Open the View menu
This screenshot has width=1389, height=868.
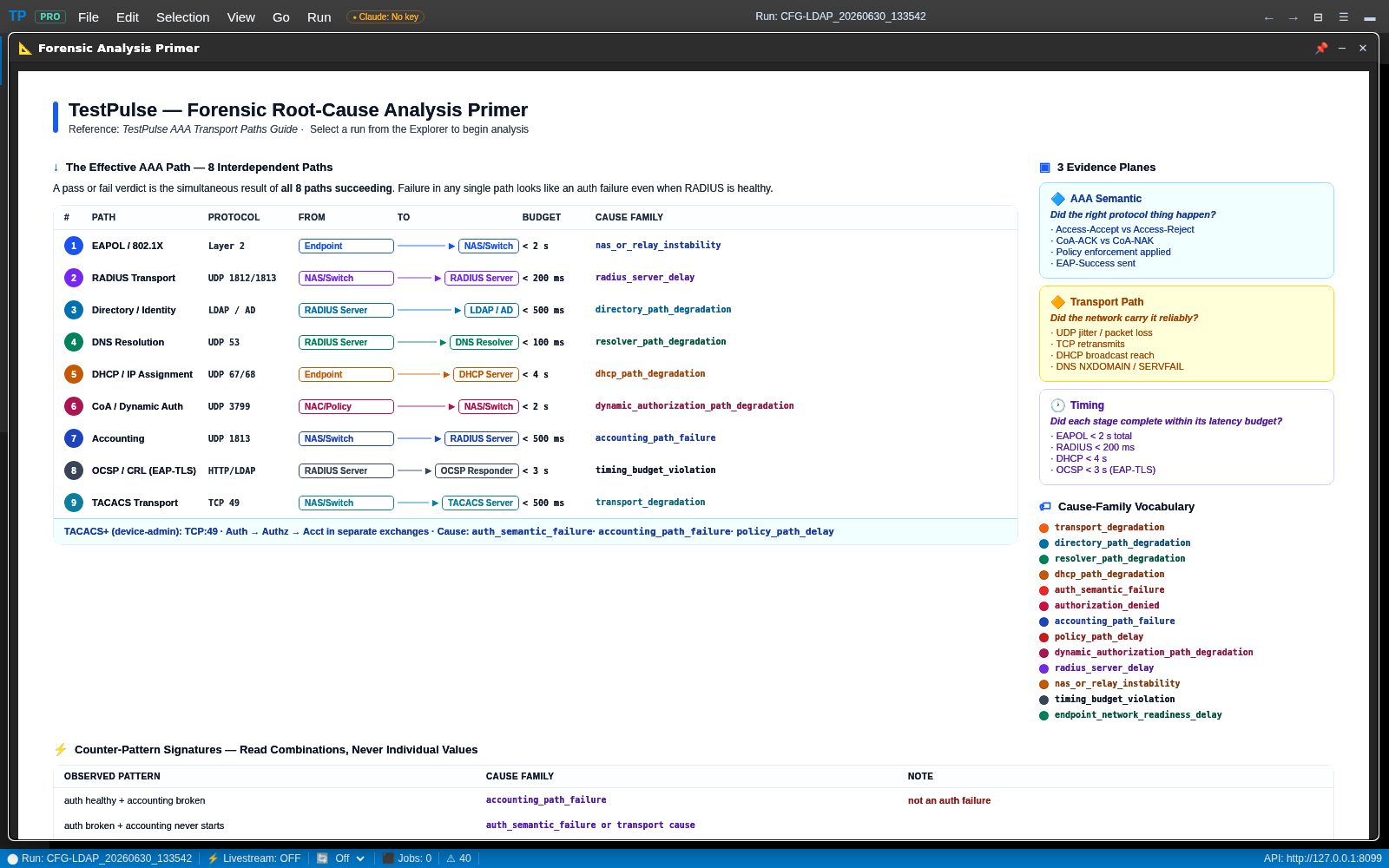click(241, 17)
